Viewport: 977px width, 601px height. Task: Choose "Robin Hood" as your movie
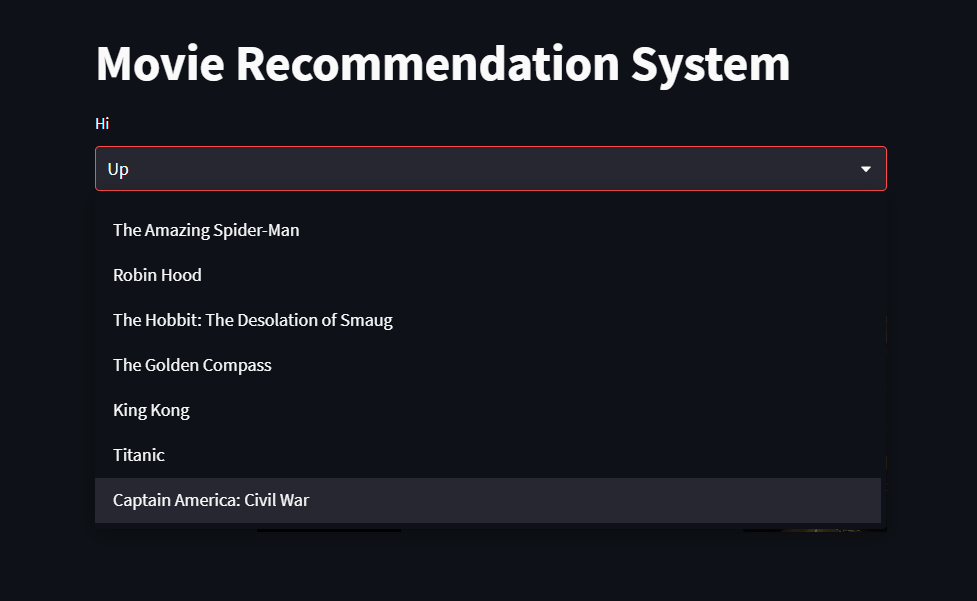(157, 275)
